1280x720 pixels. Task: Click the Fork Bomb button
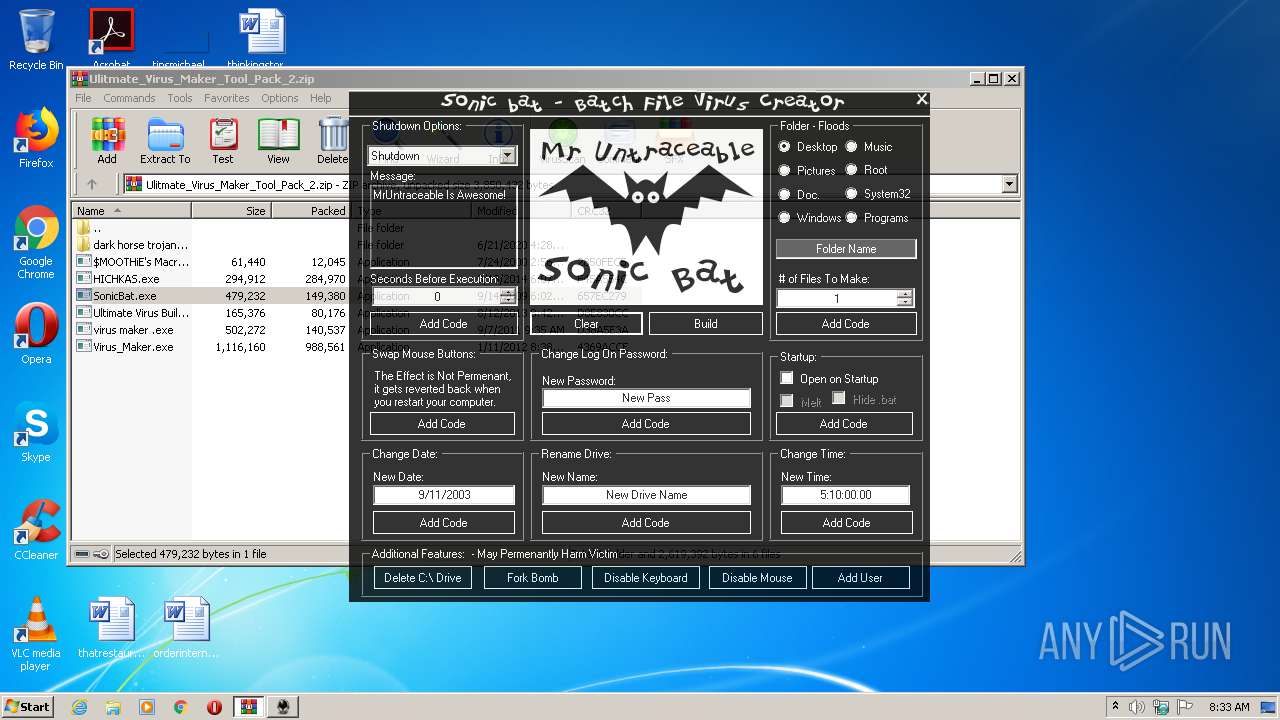532,578
